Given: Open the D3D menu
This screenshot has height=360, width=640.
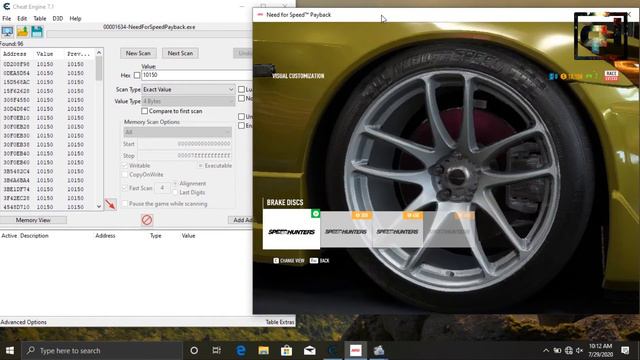Looking at the screenshot, I should click(x=58, y=18).
